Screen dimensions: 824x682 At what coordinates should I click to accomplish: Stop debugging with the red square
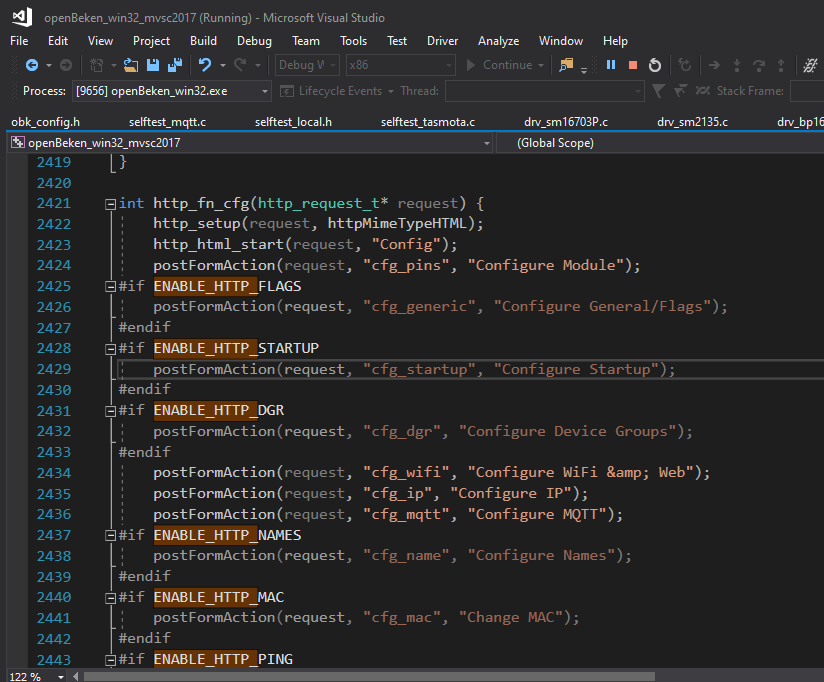[633, 65]
